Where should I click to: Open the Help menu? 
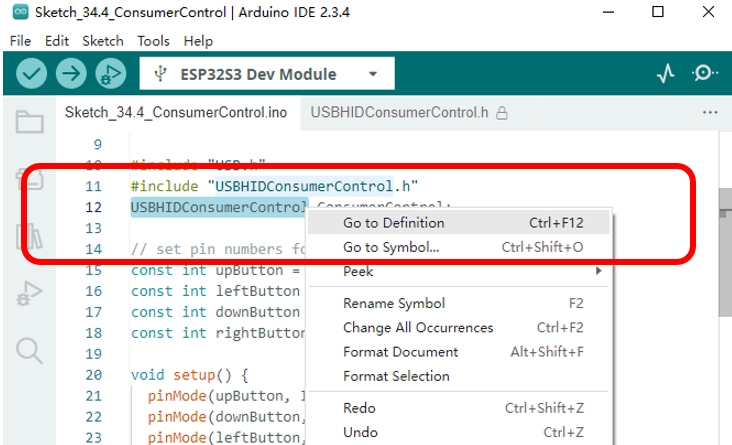[x=198, y=41]
